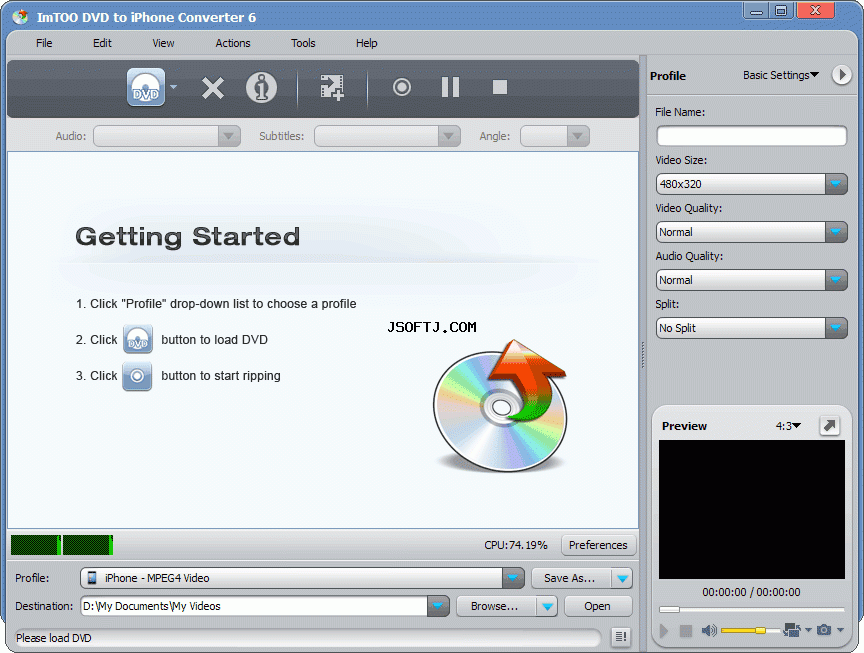Viewport: 864px width, 653px height.
Task: Open the Destination path dropdown arrow
Action: point(438,606)
